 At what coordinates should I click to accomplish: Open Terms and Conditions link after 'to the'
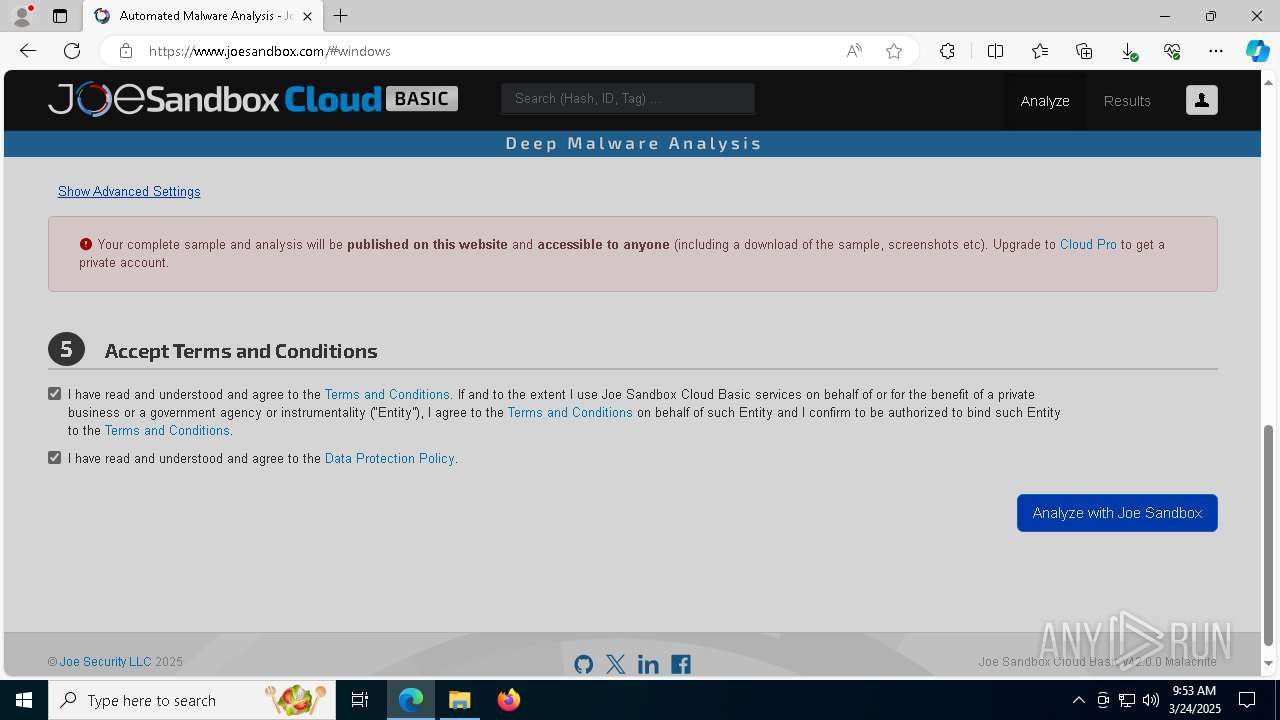(x=167, y=430)
